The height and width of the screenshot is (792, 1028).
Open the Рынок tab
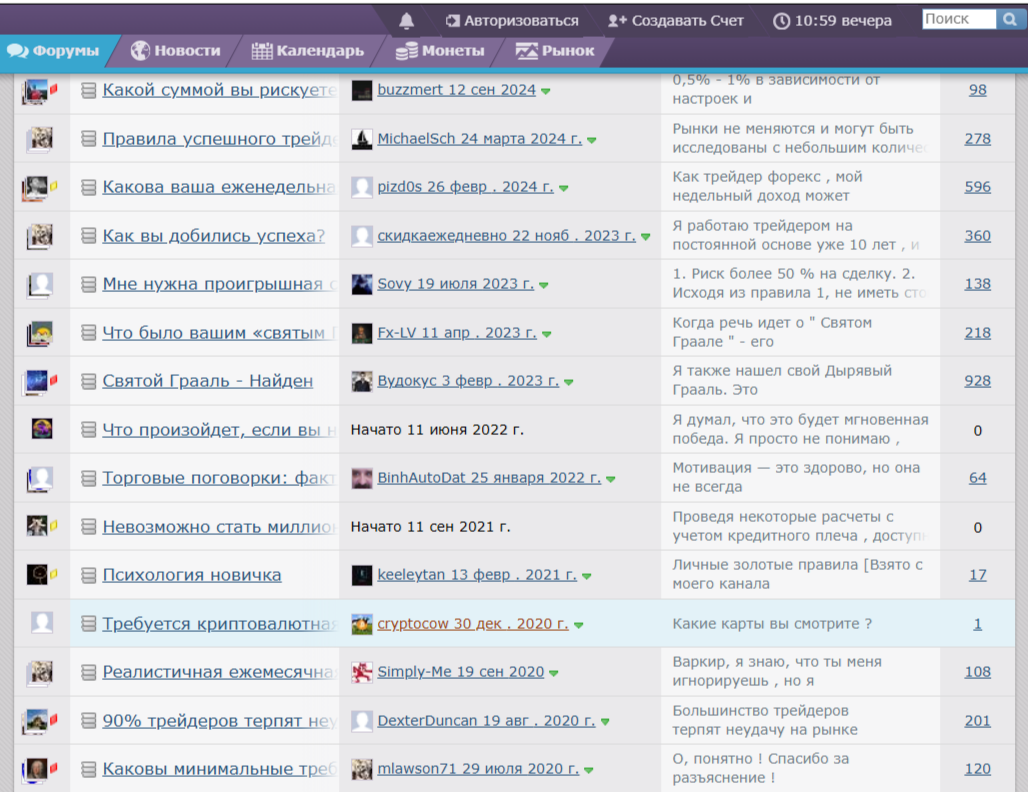(x=555, y=51)
